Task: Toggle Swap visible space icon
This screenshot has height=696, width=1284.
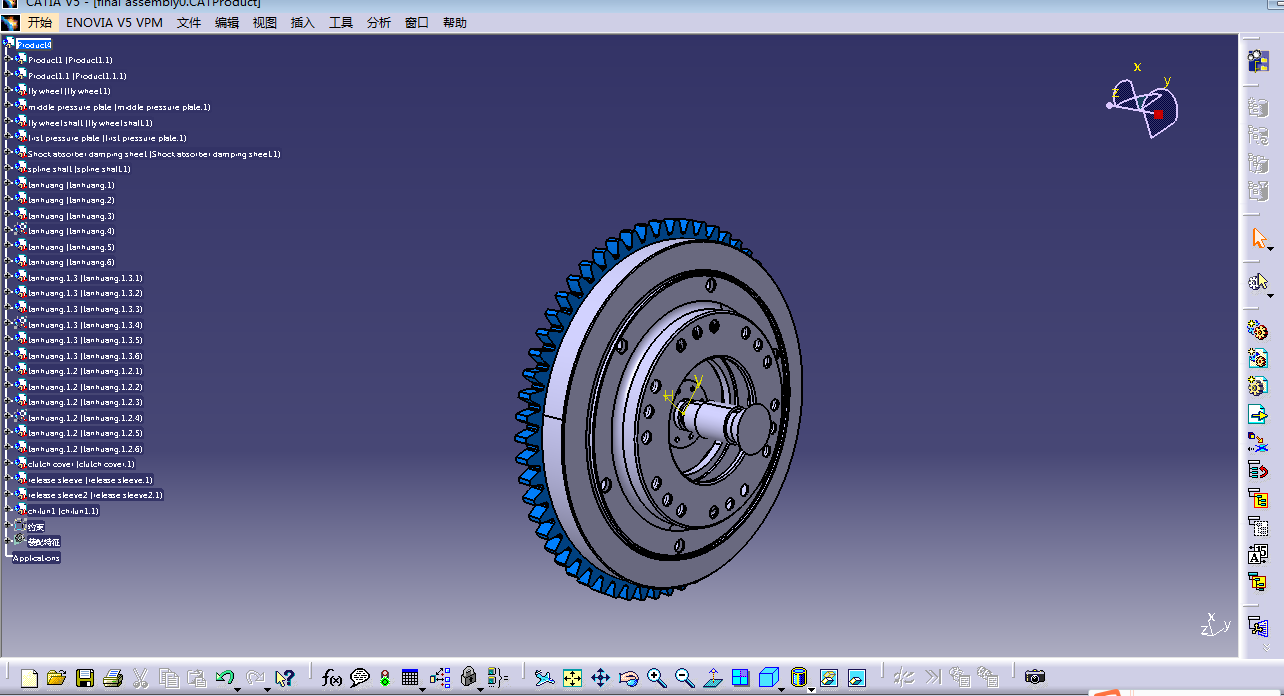Action: point(856,678)
